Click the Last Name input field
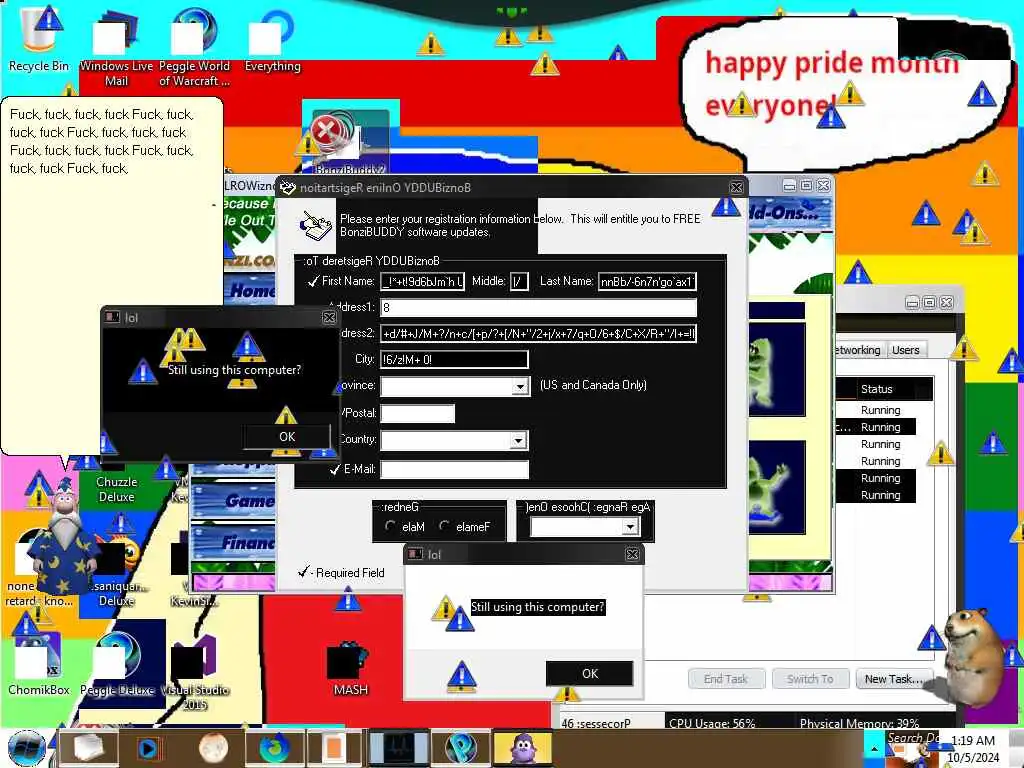Viewport: 1024px width, 768px height. point(647,281)
